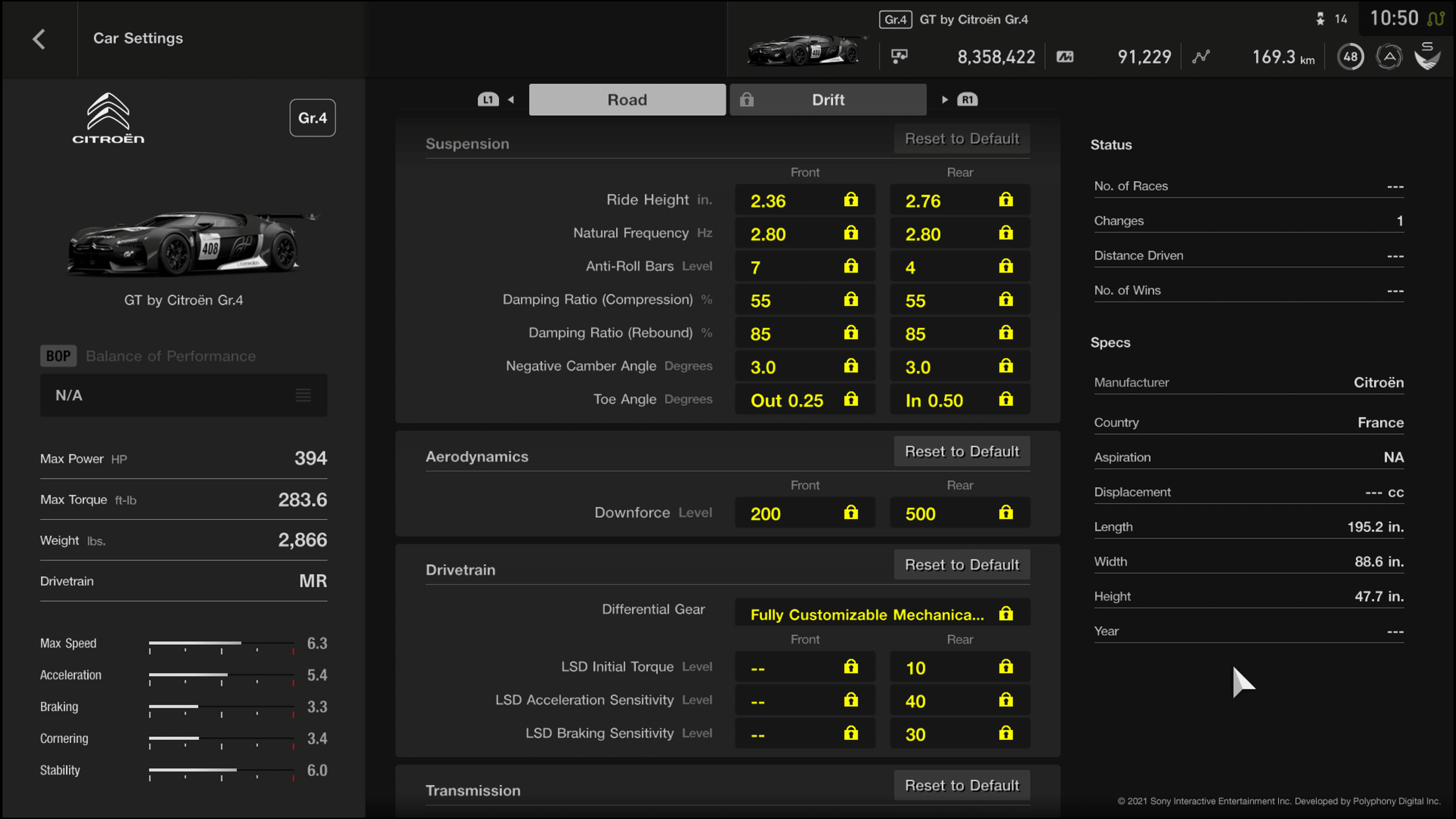Screen dimensions: 1456x819
Task: Click the lock on front Damping Ratio Compression
Action: [x=850, y=300]
